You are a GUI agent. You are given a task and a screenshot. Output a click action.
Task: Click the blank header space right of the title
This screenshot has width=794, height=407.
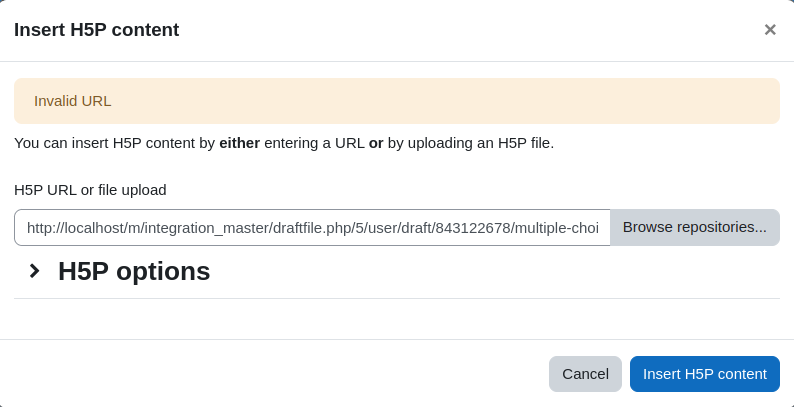pyautogui.click(x=470, y=30)
